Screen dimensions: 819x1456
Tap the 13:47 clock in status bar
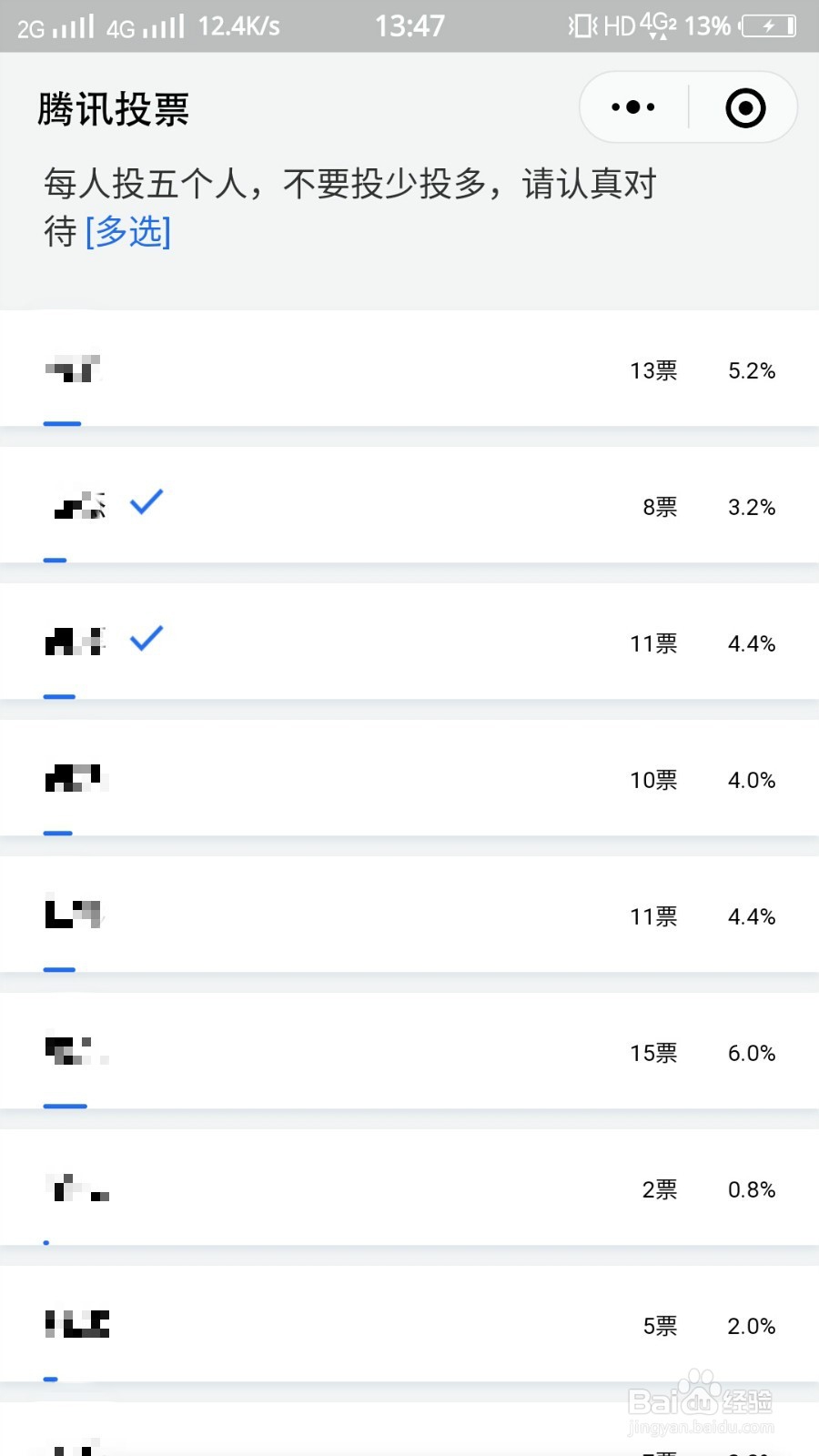point(409,26)
